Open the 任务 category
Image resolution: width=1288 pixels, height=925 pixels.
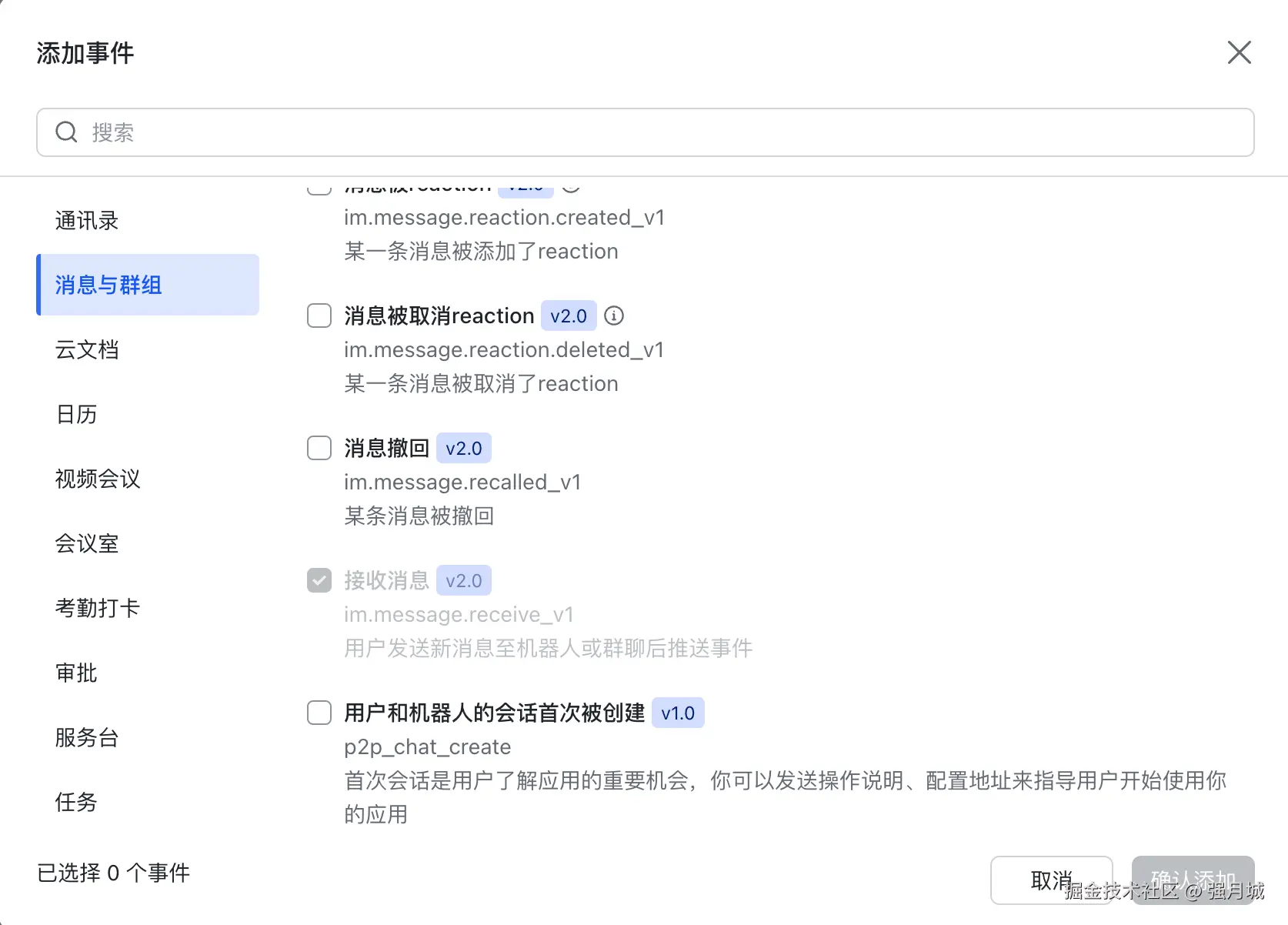76,803
